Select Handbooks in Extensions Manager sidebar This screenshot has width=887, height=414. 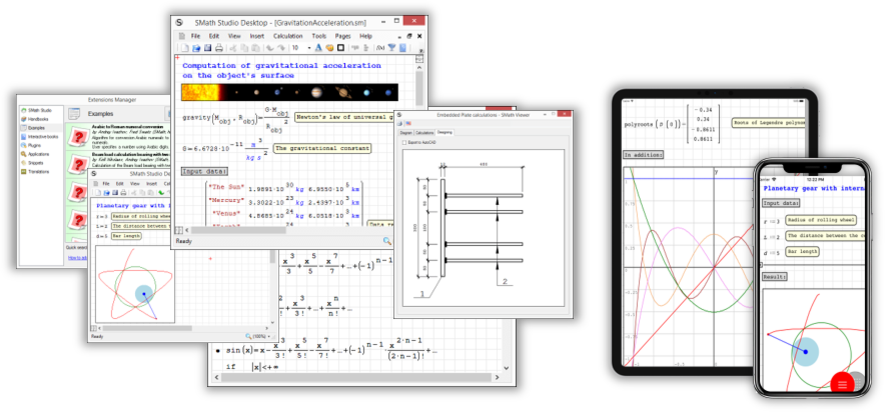(x=37, y=119)
